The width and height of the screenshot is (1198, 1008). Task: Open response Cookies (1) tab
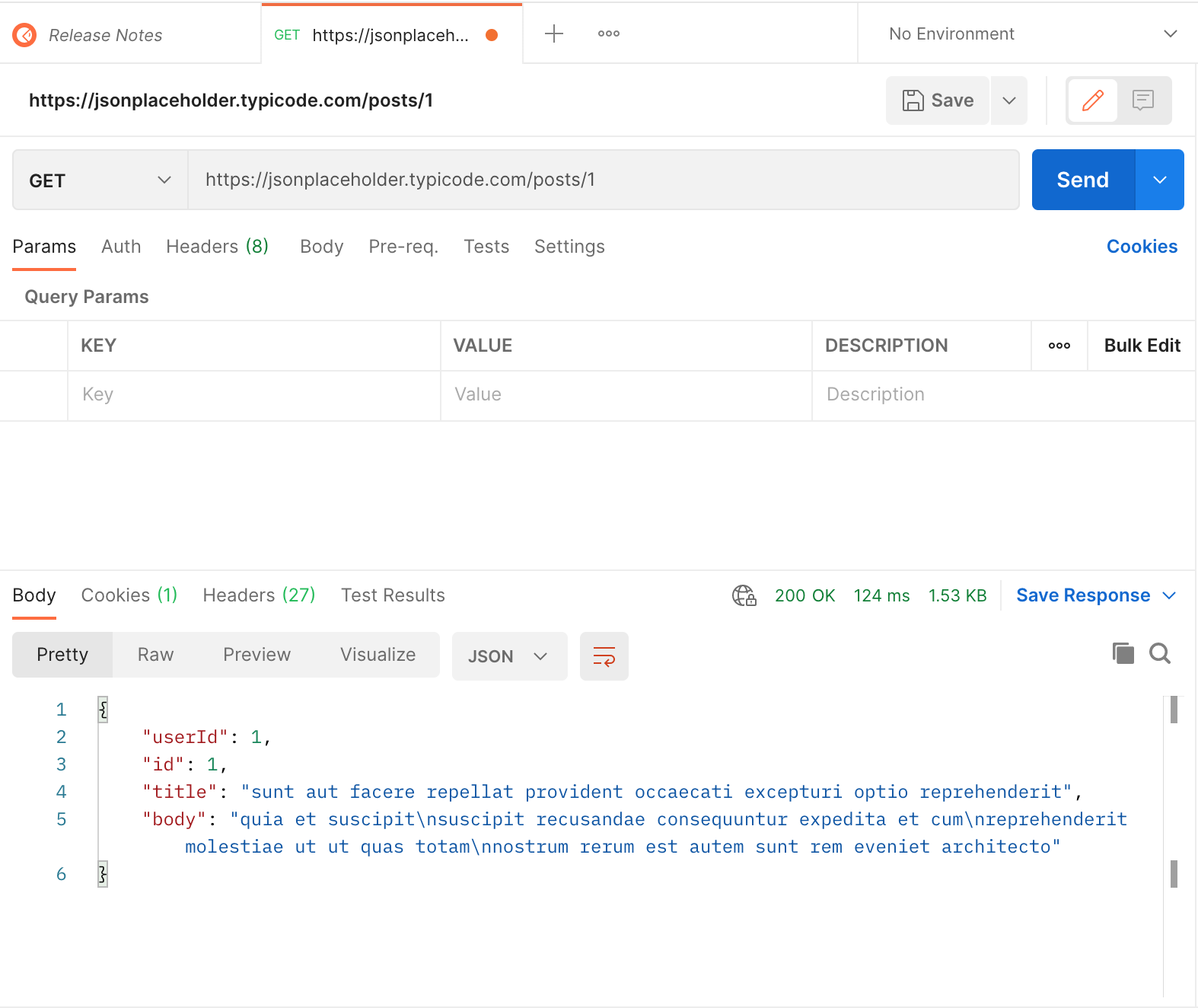pyautogui.click(x=129, y=595)
